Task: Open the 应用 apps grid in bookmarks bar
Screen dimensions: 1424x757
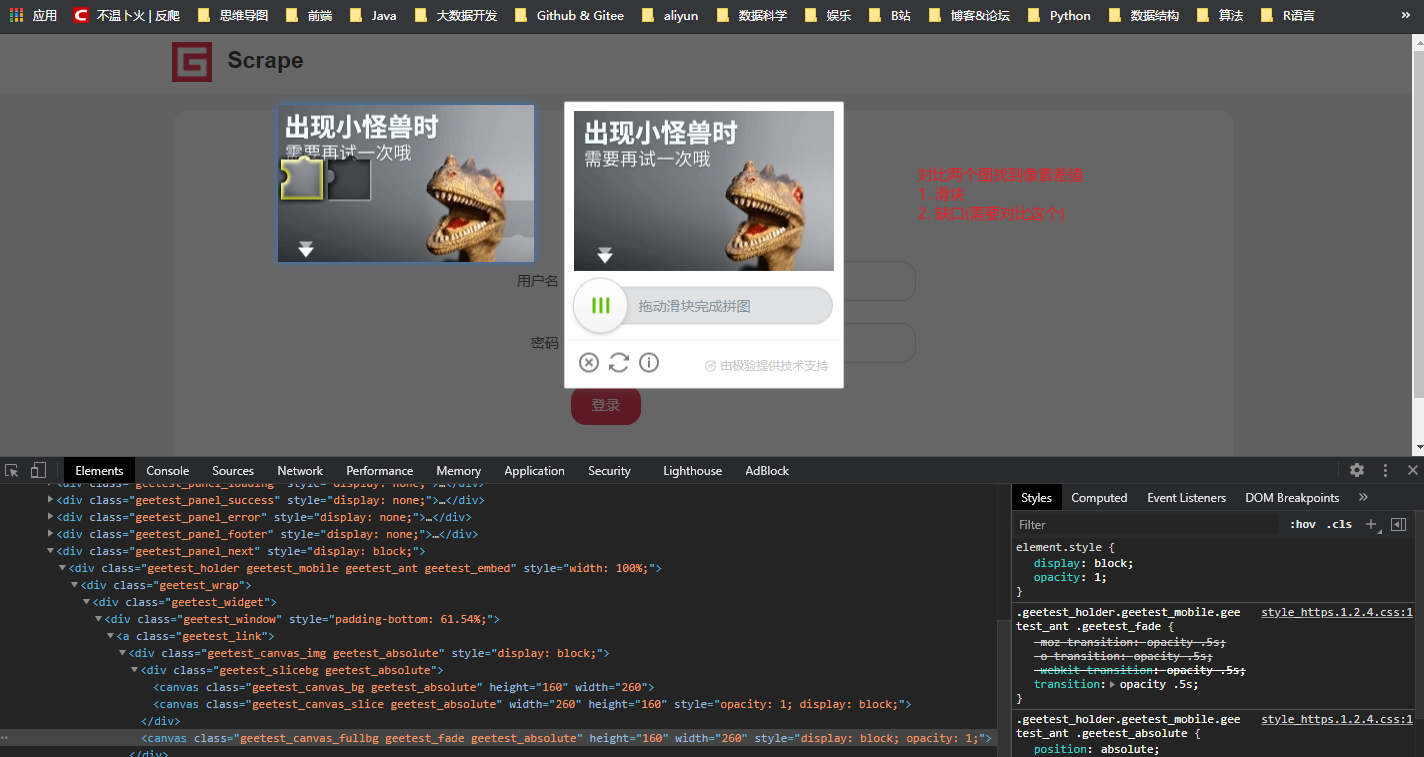Action: click(33, 16)
